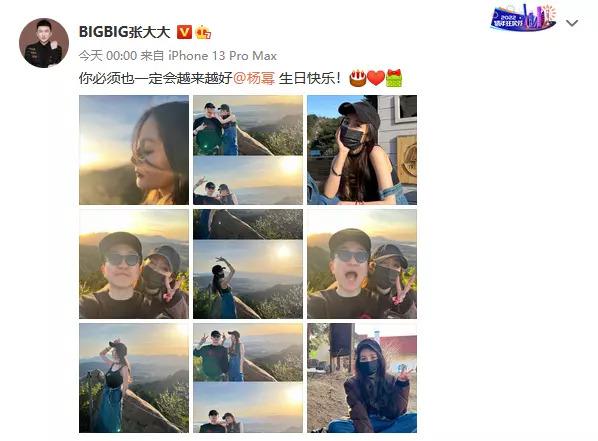
Task: Click the red heart emoji
Action: (376, 78)
